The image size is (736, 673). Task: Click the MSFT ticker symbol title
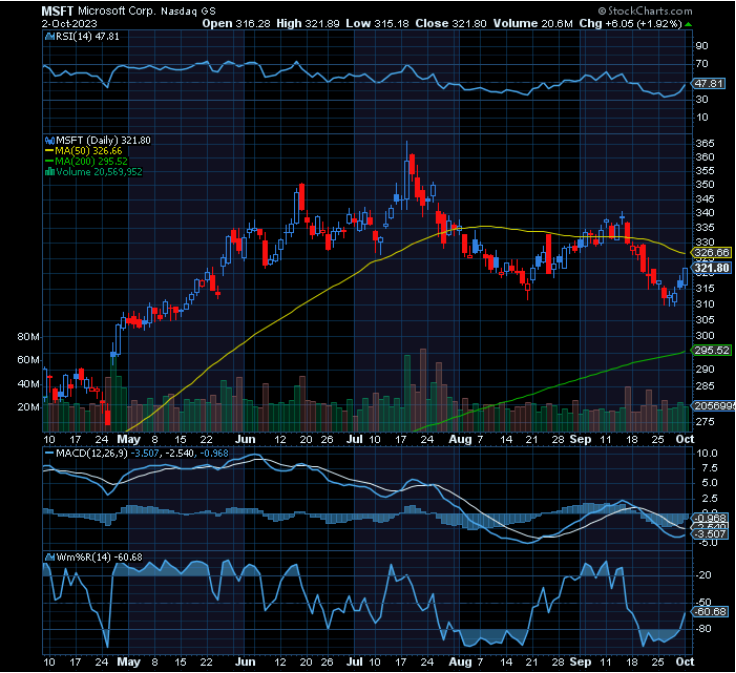click(x=57, y=11)
